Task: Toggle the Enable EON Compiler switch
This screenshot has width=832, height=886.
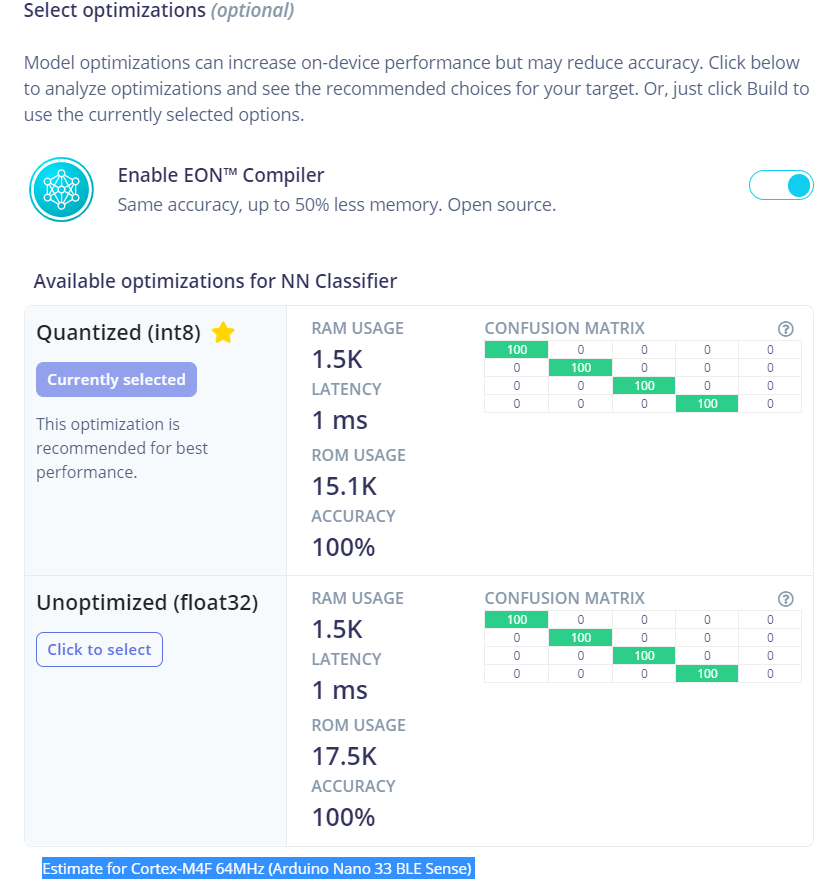Action: coord(781,185)
